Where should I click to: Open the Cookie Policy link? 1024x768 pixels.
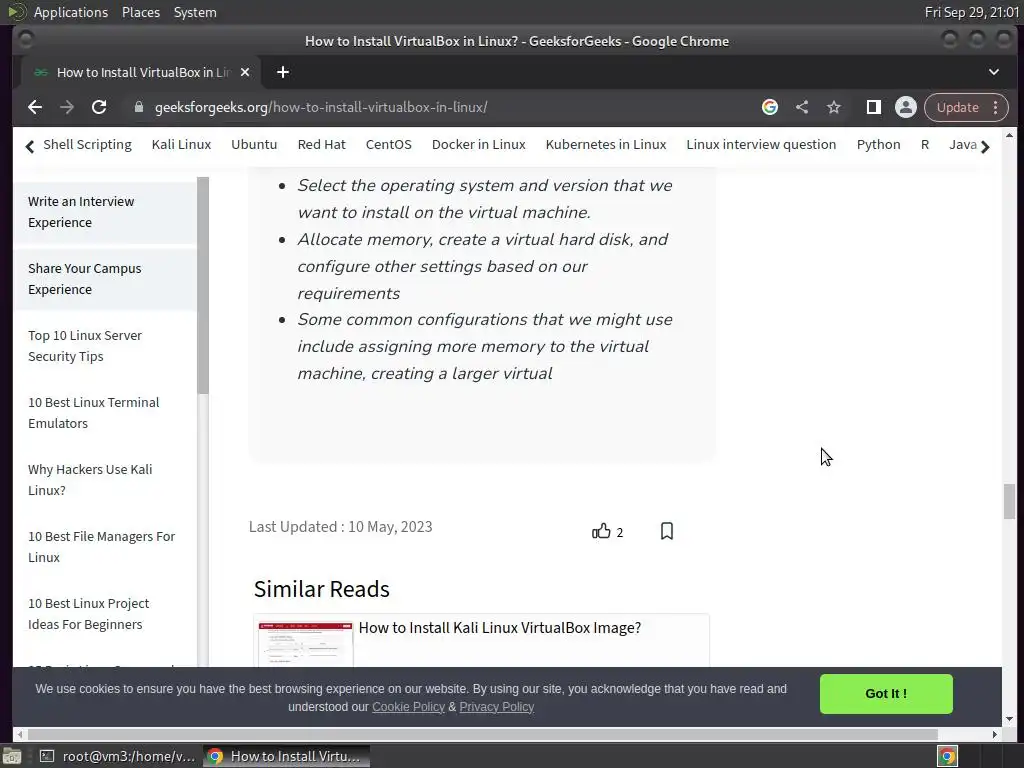[408, 707]
